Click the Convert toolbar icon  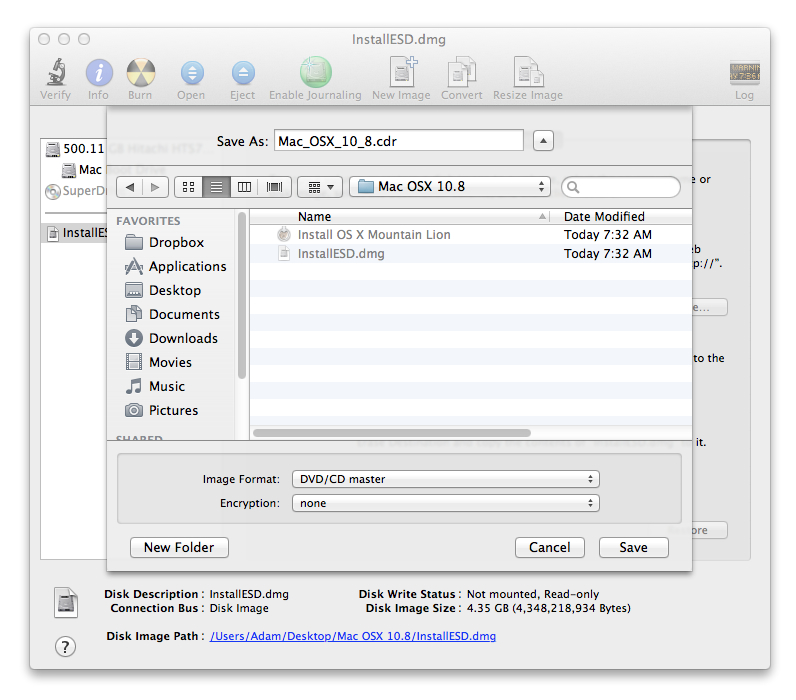(x=461, y=72)
